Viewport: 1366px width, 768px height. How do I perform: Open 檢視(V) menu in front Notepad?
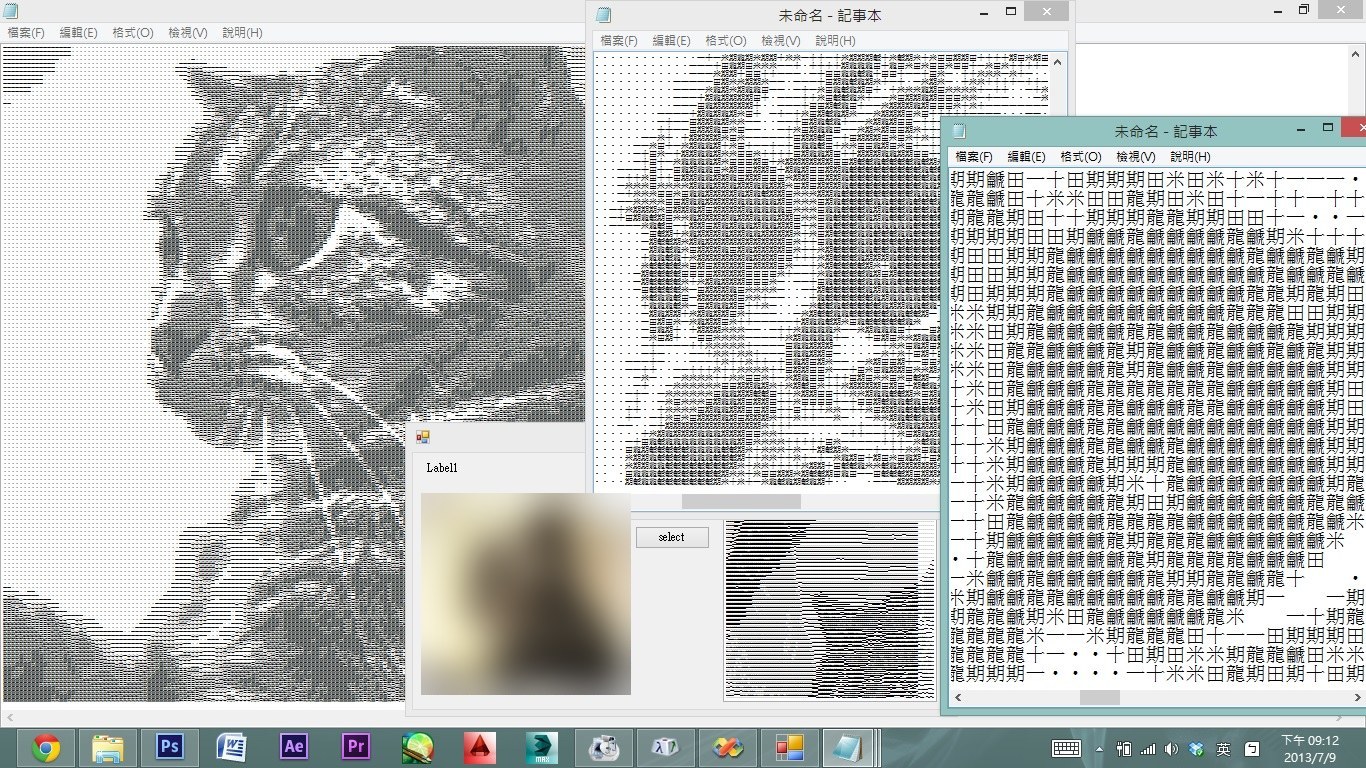pos(1135,157)
